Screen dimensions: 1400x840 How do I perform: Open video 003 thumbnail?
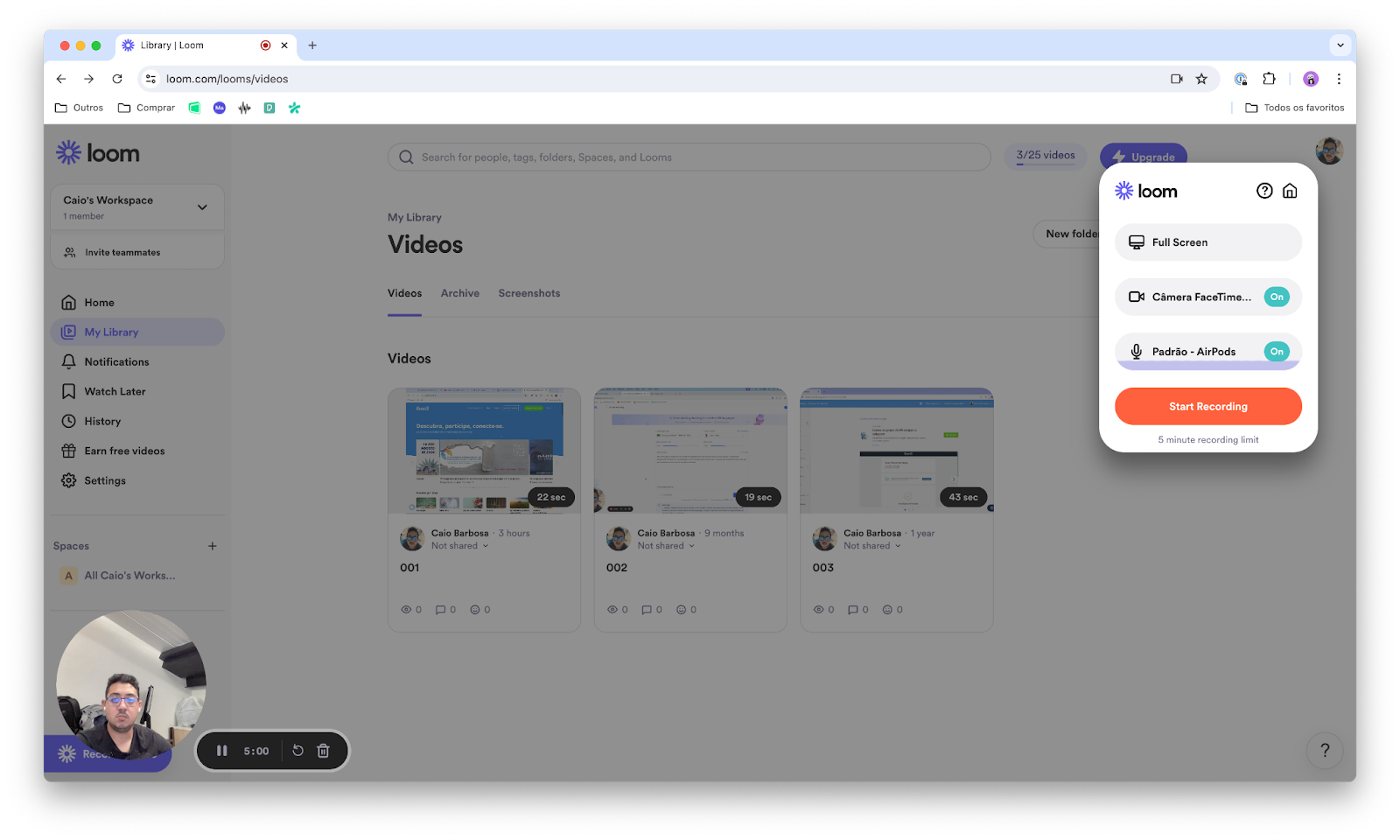[897, 451]
